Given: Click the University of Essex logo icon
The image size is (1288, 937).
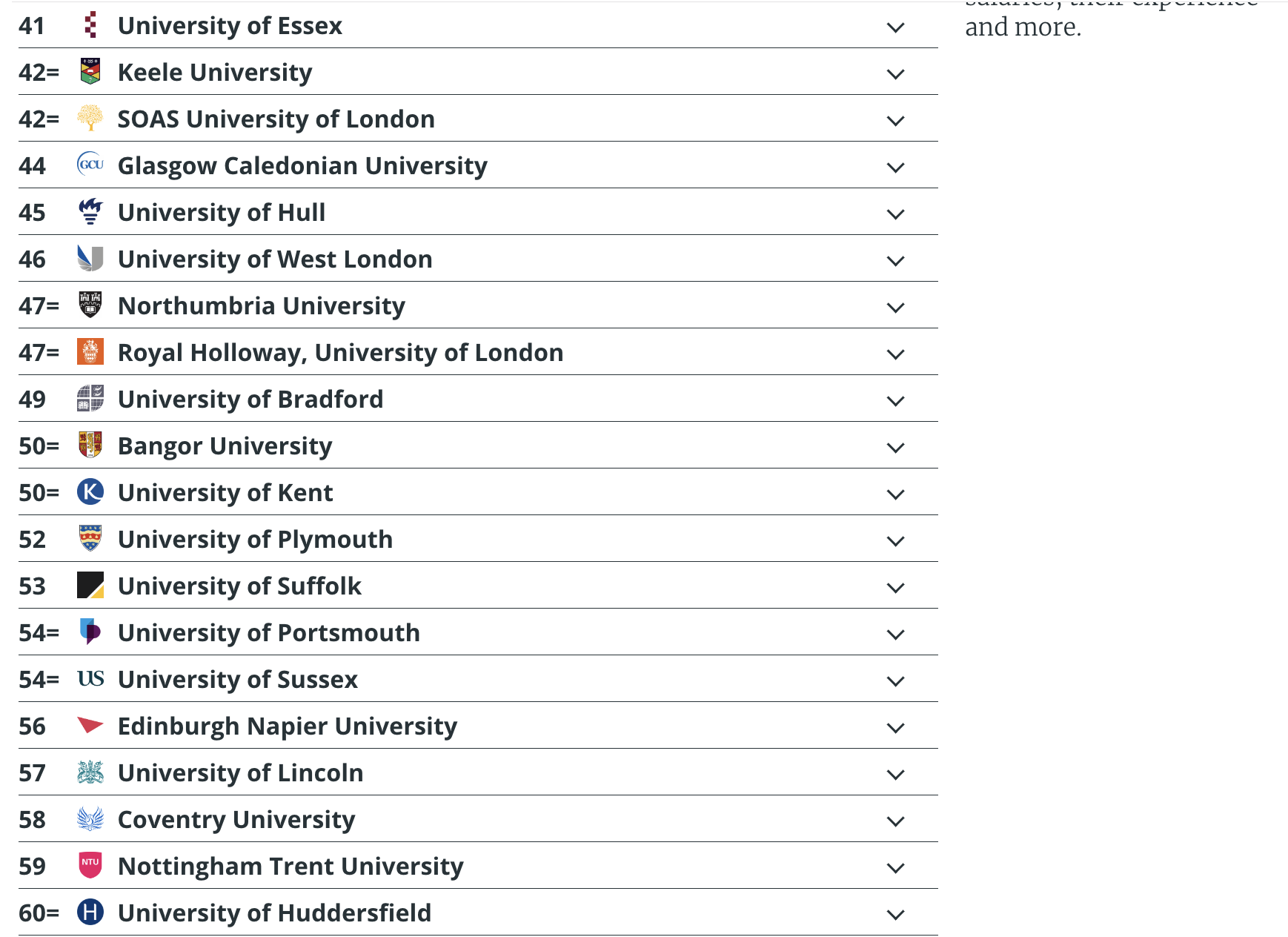Looking at the screenshot, I should tap(90, 25).
